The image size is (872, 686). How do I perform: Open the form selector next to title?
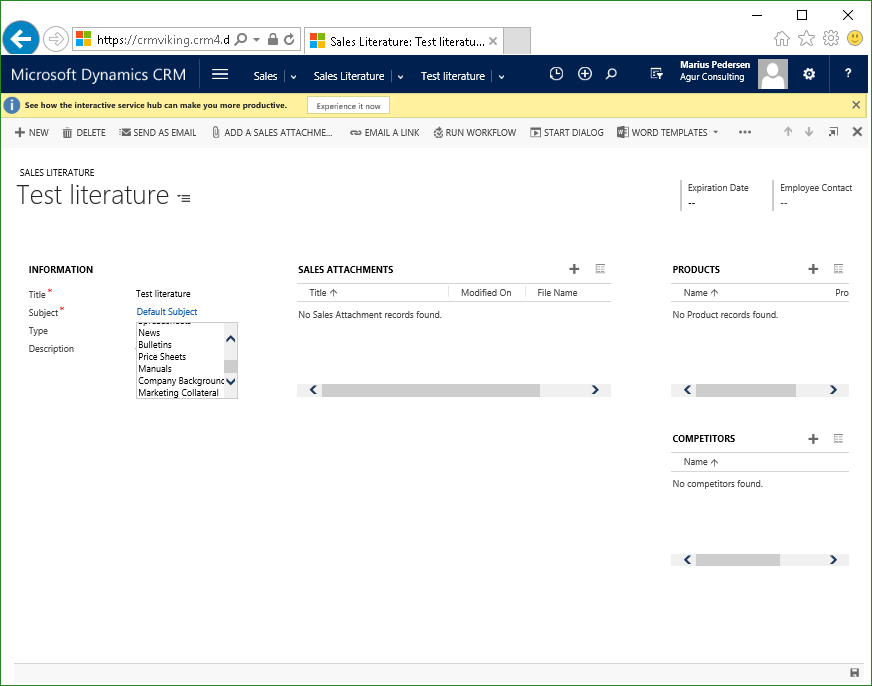[184, 198]
